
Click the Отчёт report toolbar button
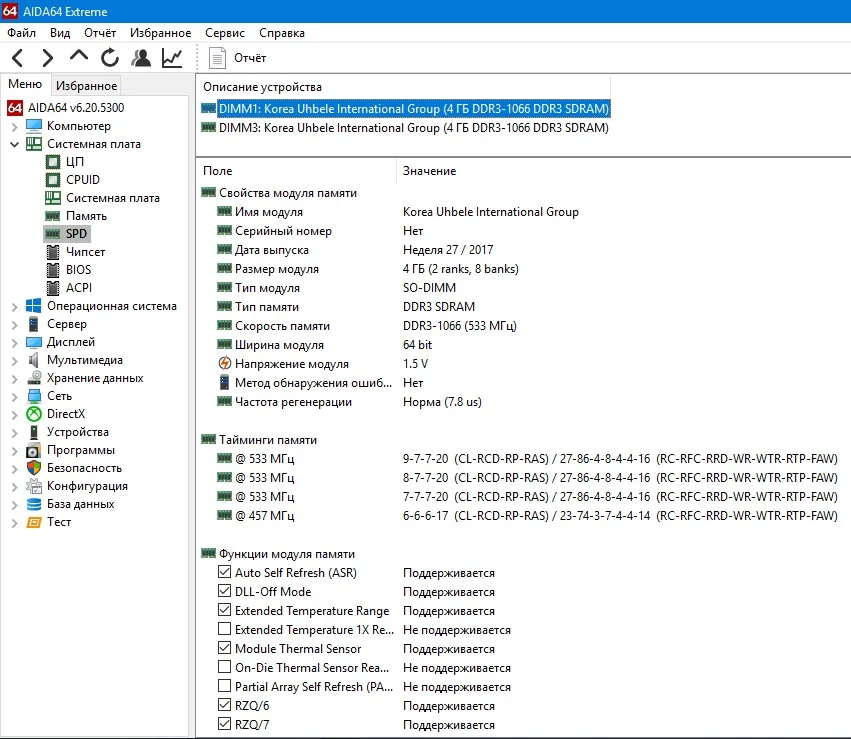coord(238,58)
